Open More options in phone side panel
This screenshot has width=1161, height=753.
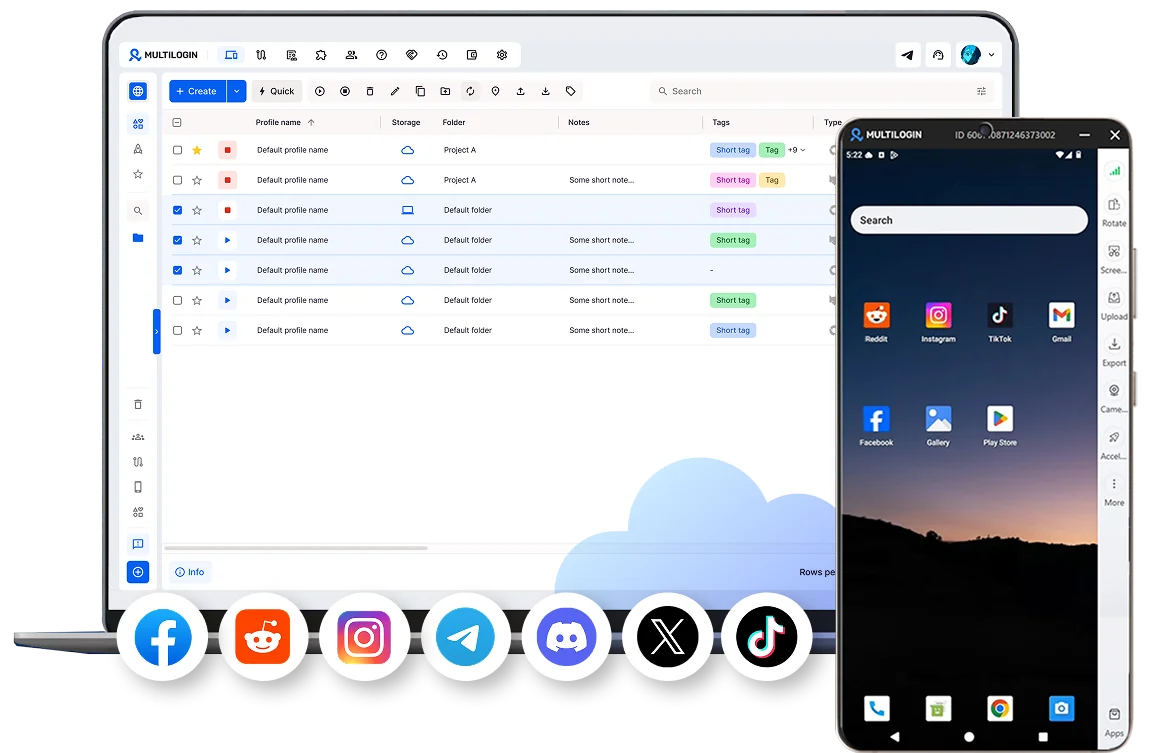(1114, 492)
